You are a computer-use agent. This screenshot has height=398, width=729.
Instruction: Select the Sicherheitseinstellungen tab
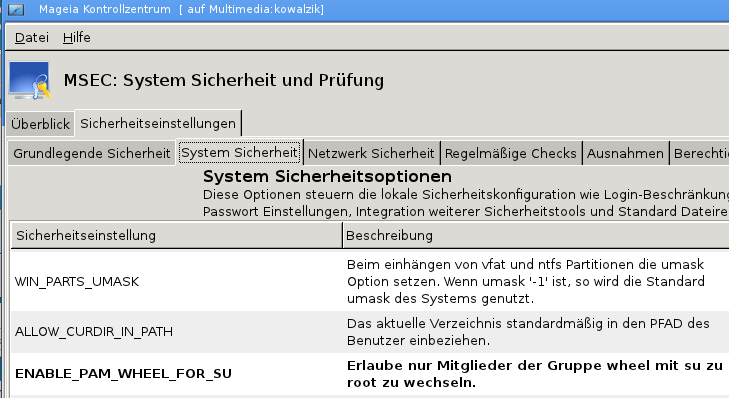coord(158,123)
